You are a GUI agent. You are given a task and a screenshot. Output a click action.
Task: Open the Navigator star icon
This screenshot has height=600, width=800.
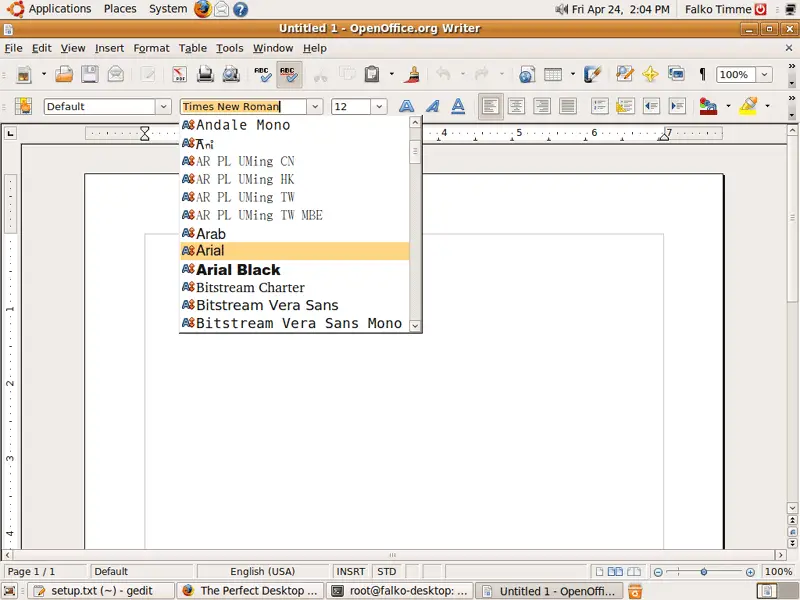pos(650,74)
